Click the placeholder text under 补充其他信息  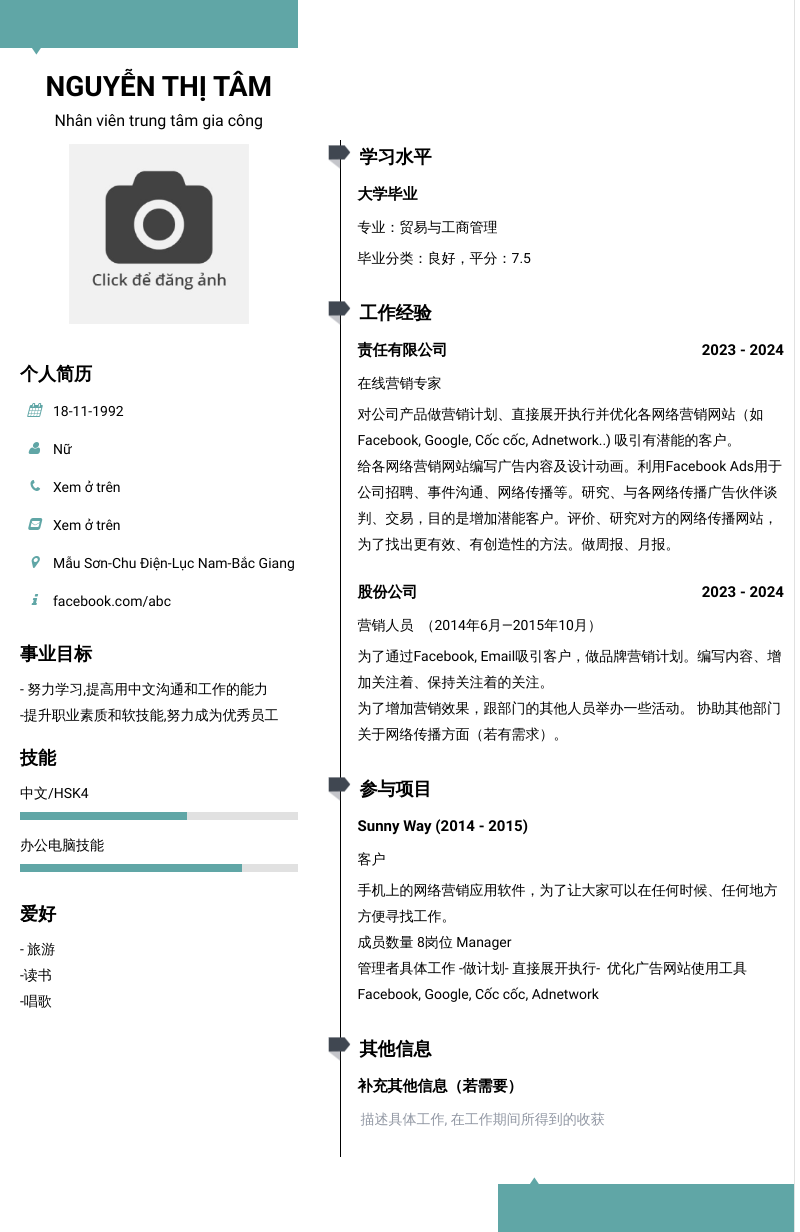click(x=483, y=1120)
